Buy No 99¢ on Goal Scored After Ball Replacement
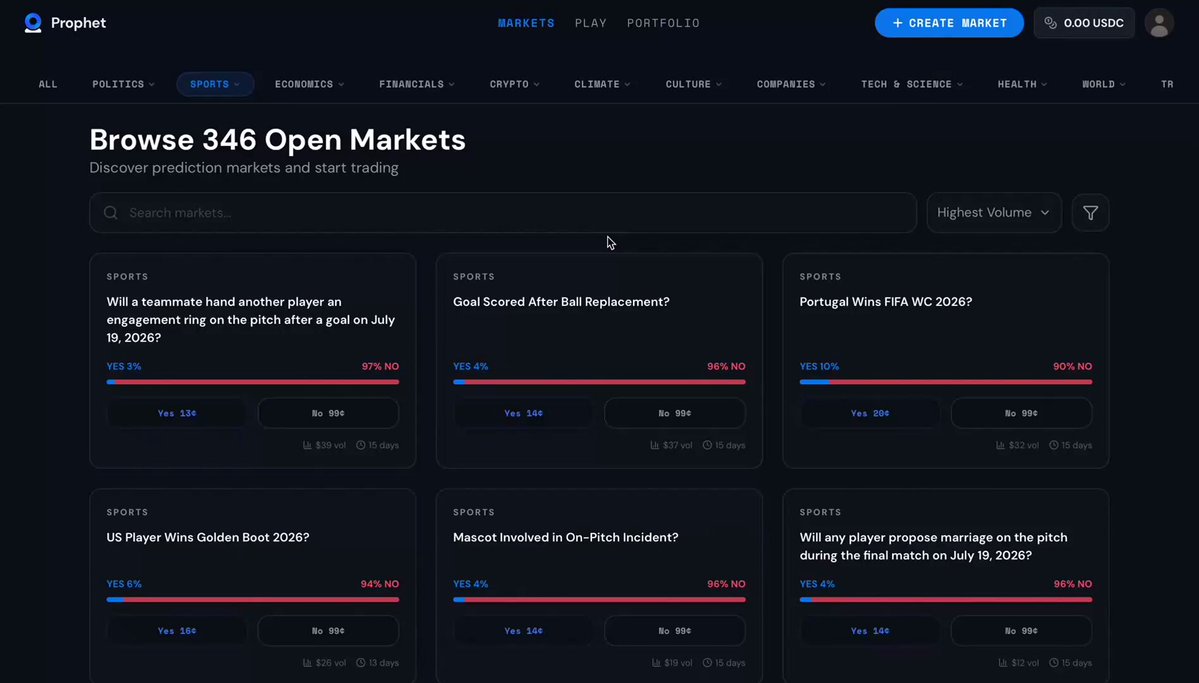1199x683 pixels. (674, 413)
